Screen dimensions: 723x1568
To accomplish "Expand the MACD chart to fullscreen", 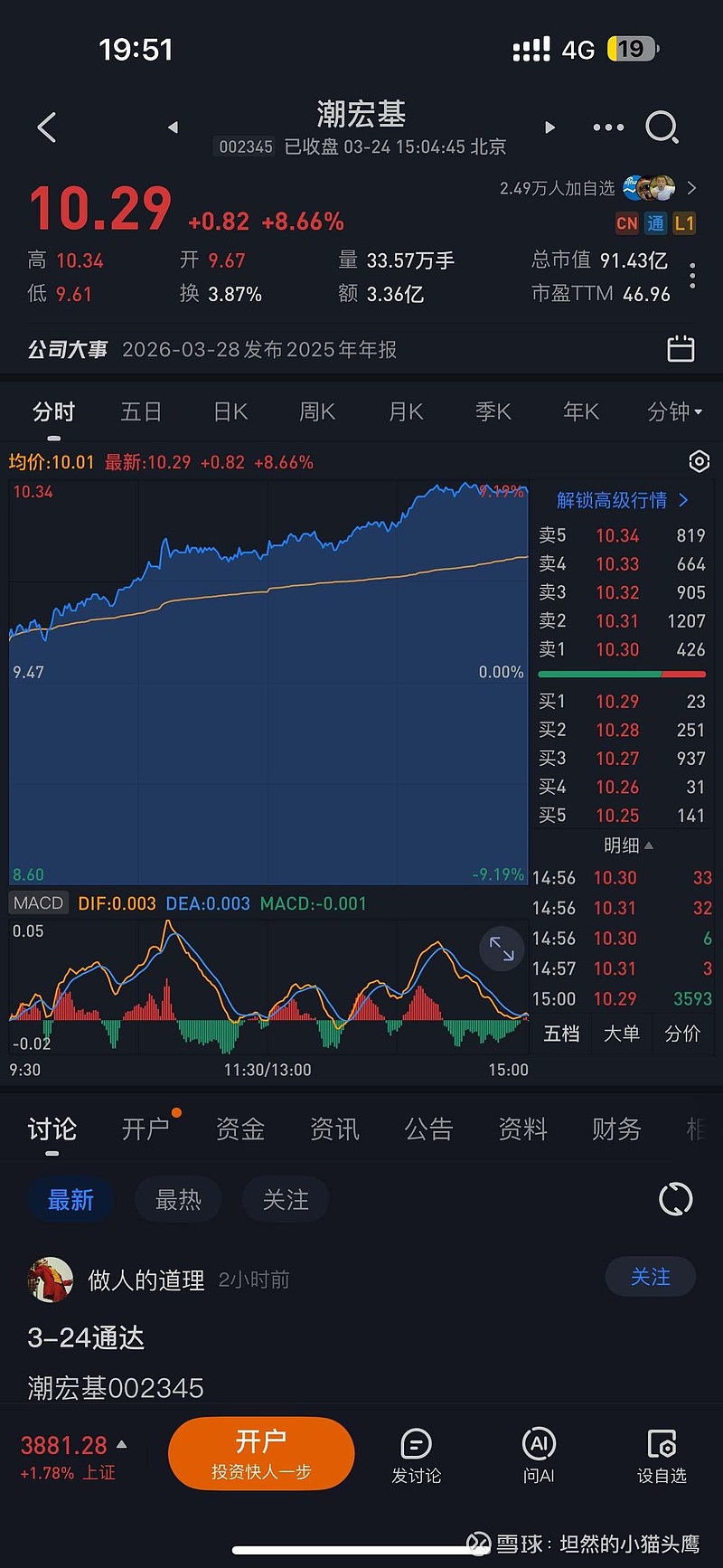I will pyautogui.click(x=502, y=949).
